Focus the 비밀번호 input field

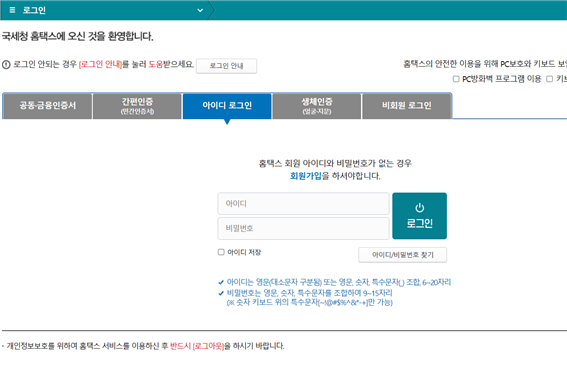pyautogui.click(x=303, y=228)
